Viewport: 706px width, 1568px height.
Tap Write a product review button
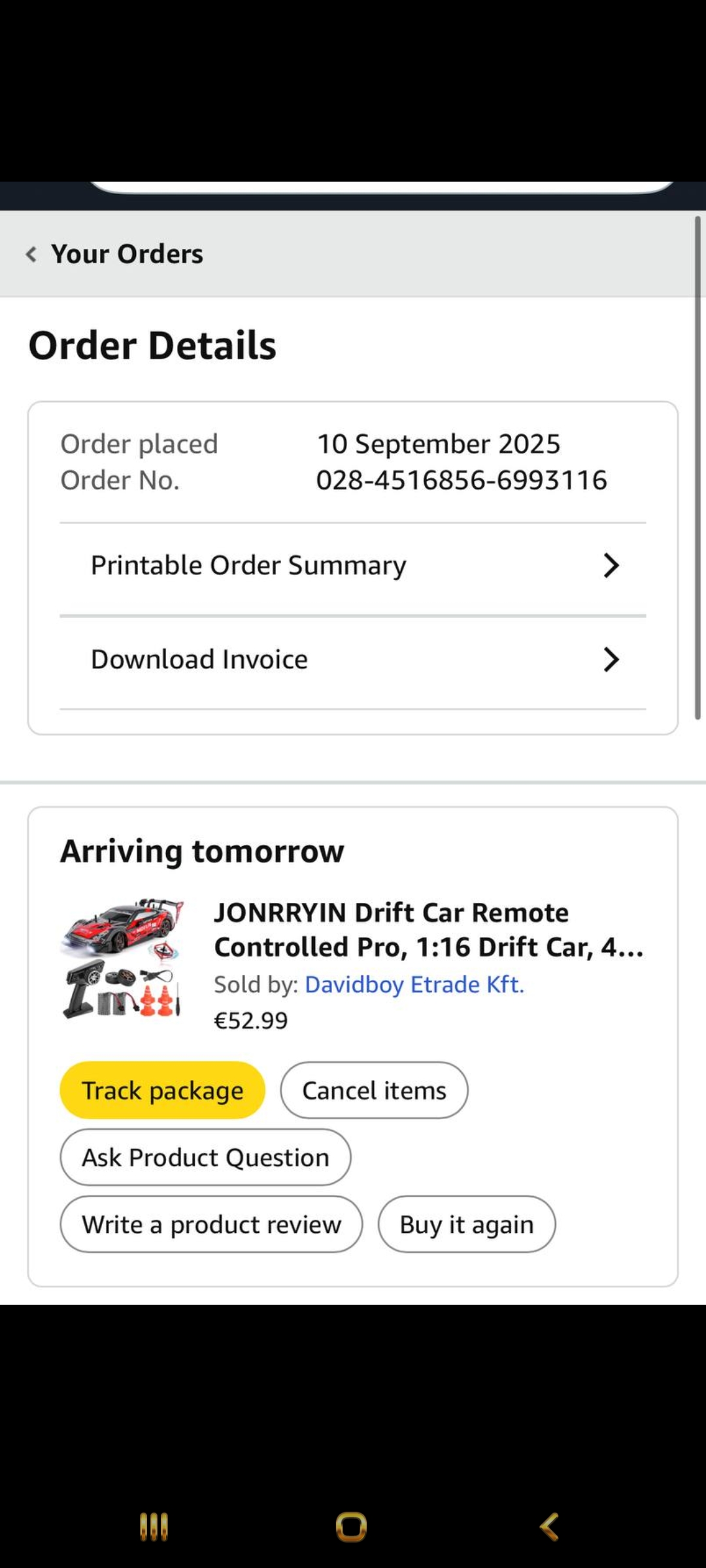211,1224
